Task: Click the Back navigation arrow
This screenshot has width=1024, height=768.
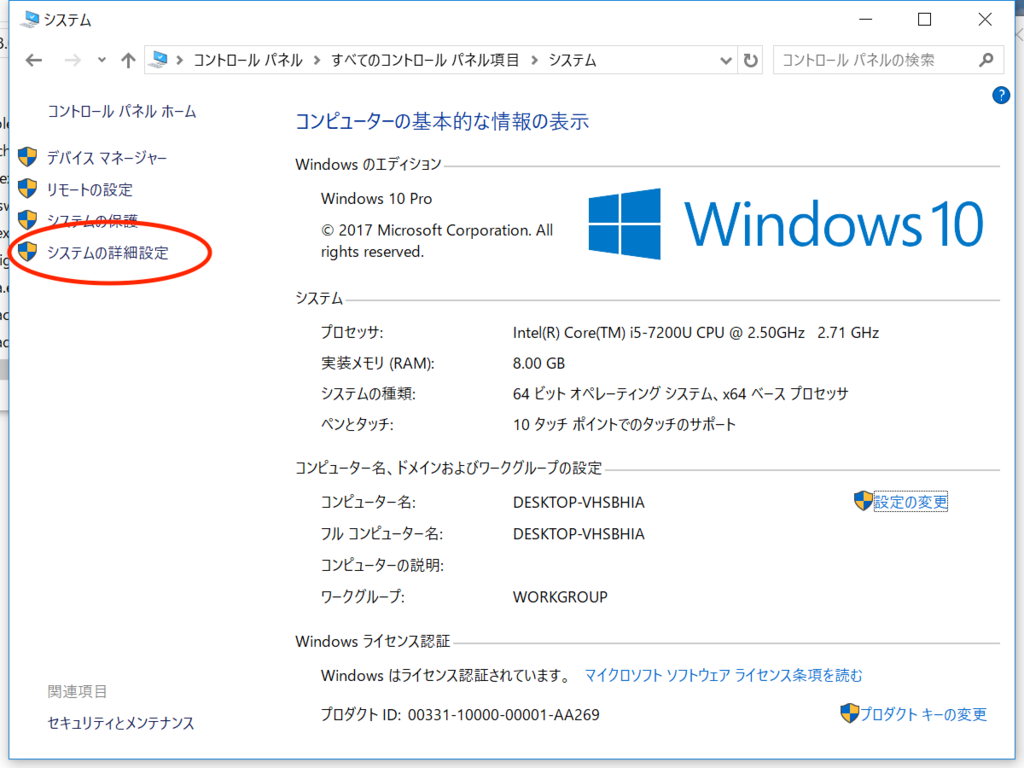Action: 34,61
